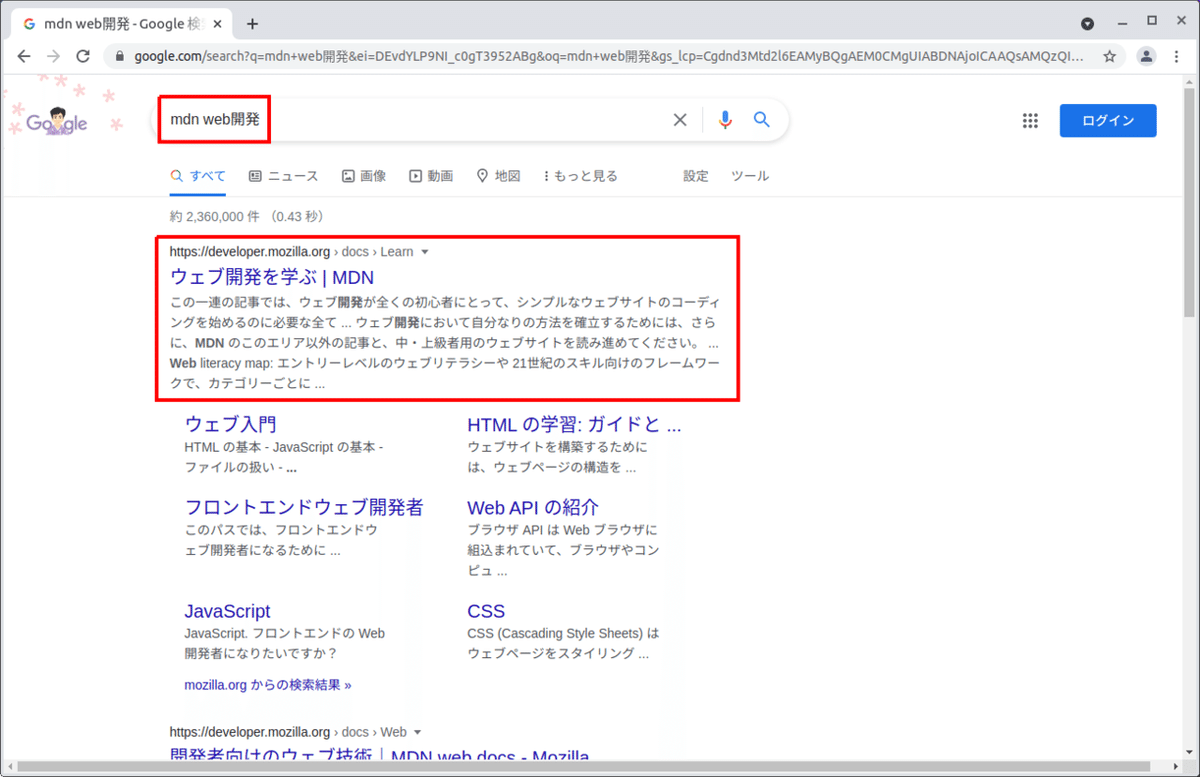This screenshot has width=1200, height=777.
Task: Open the ウェブ開発を学ぶ | MDN link
Action: pyautogui.click(x=272, y=276)
